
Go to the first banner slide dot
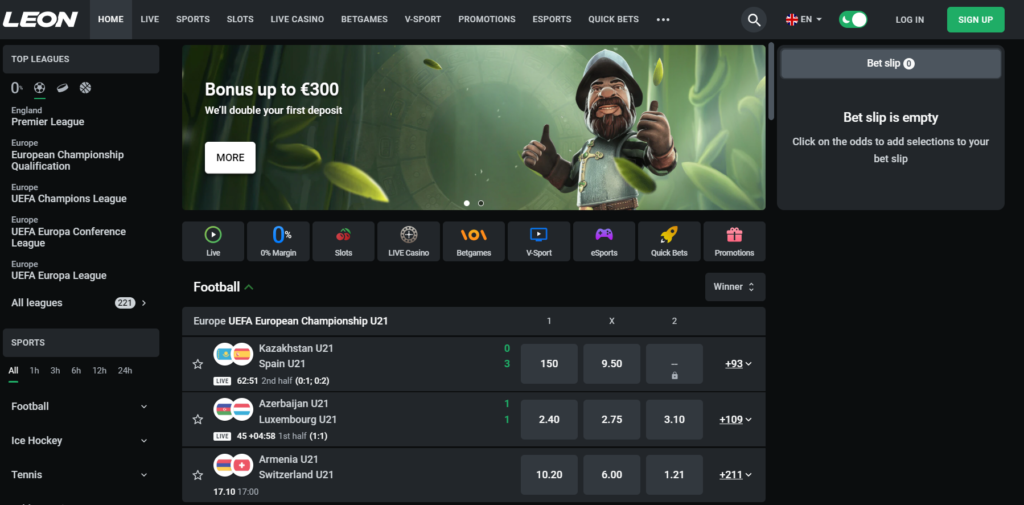(x=467, y=203)
